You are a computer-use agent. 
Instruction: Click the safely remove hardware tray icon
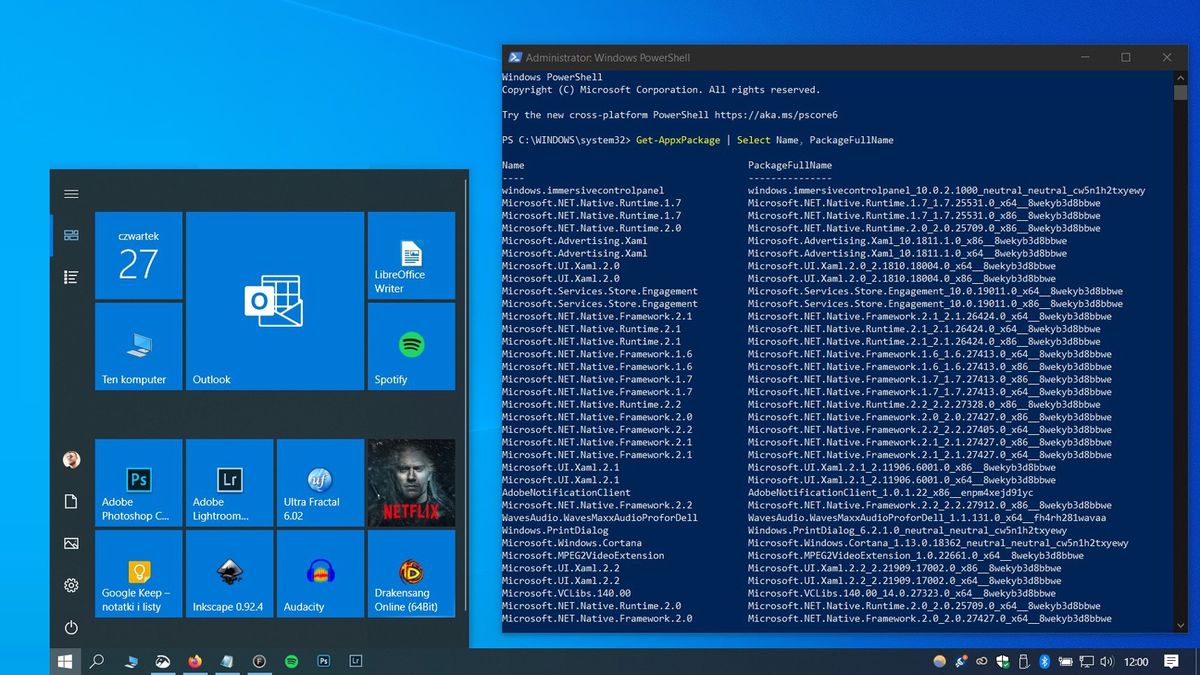coord(1023,661)
